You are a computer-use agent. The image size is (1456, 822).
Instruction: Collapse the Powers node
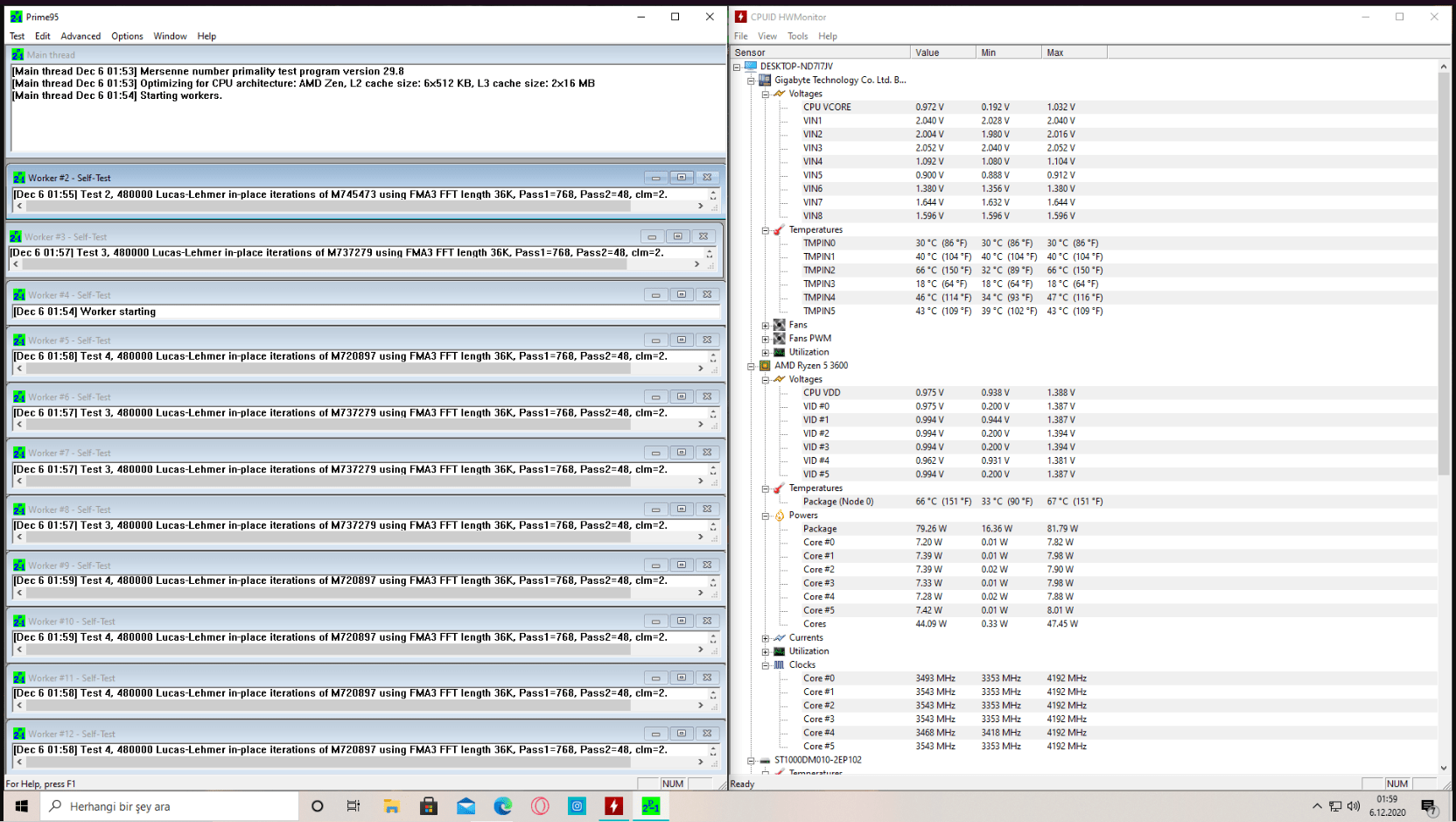765,516
